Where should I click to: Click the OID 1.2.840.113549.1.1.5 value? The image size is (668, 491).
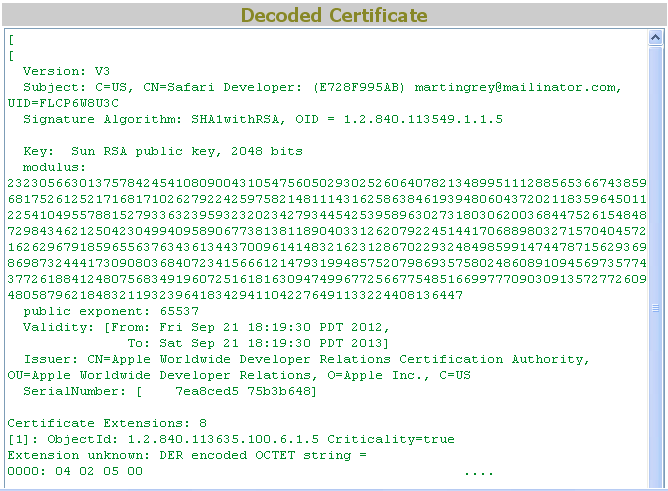click(423, 119)
